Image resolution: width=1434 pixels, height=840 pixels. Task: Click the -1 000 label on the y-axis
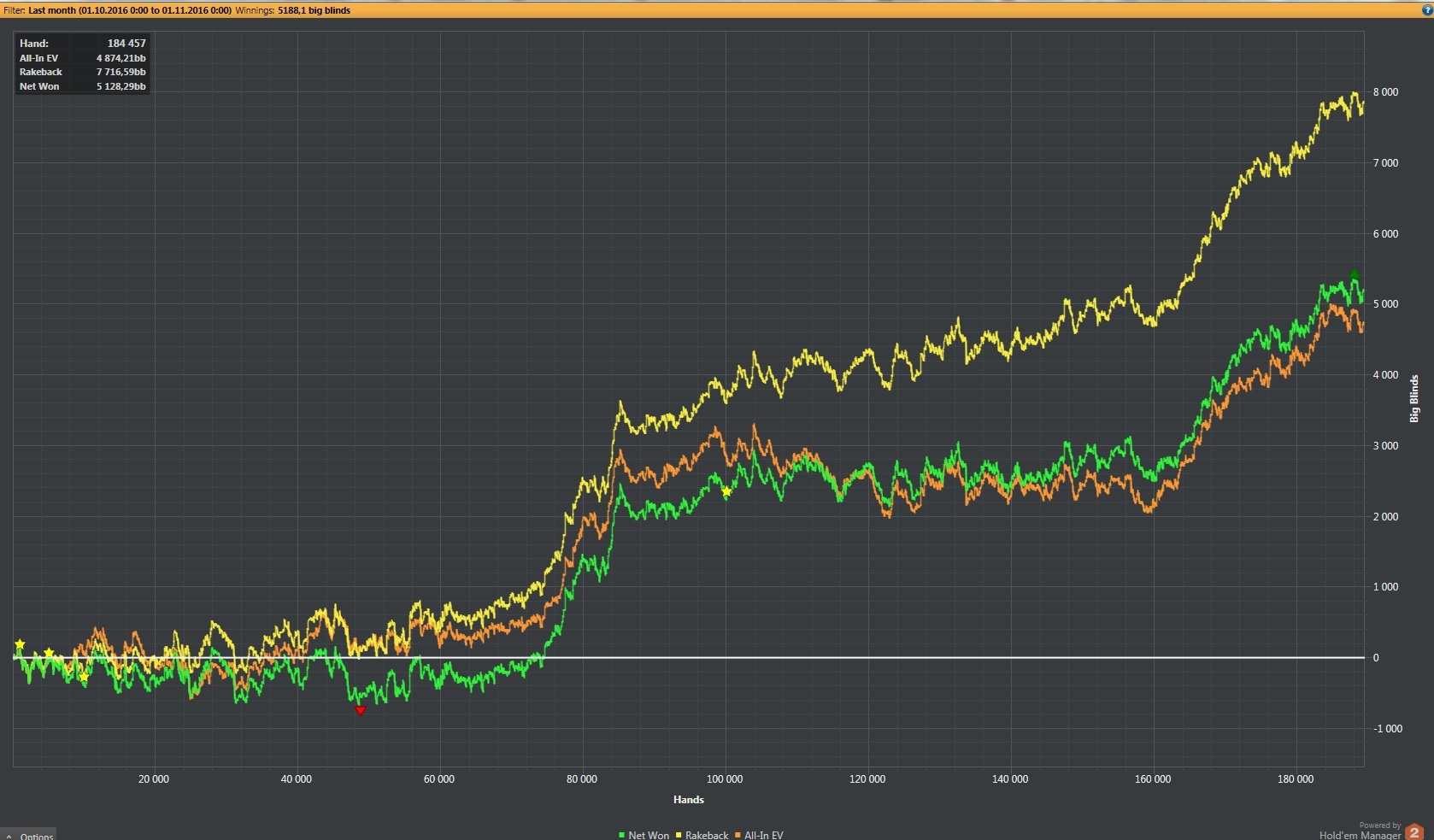tap(1388, 728)
